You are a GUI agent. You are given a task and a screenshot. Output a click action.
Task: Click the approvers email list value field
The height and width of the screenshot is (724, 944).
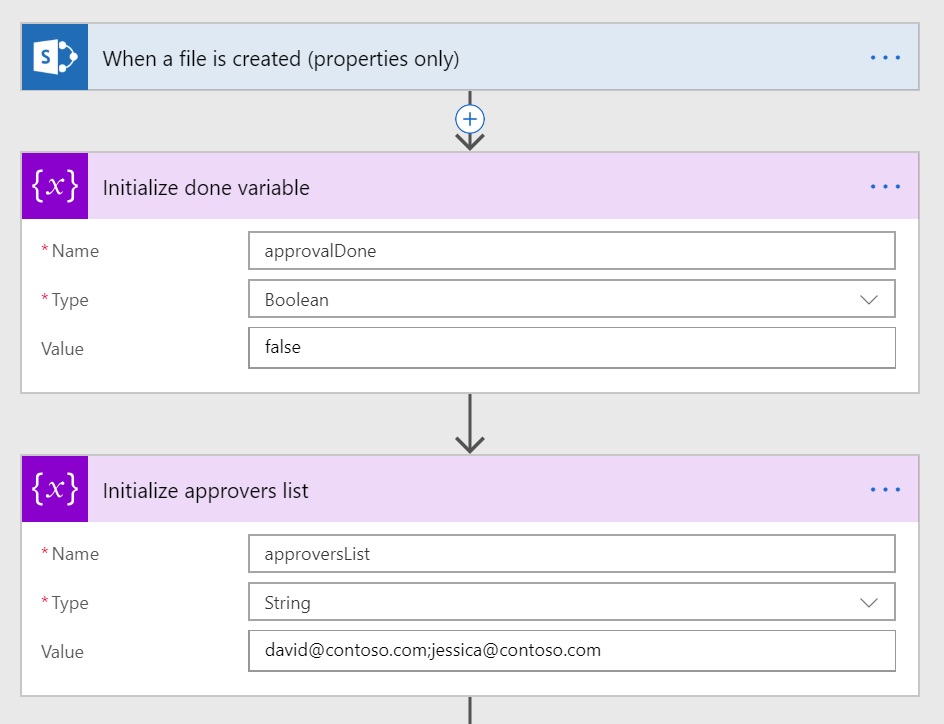pyautogui.click(x=571, y=650)
